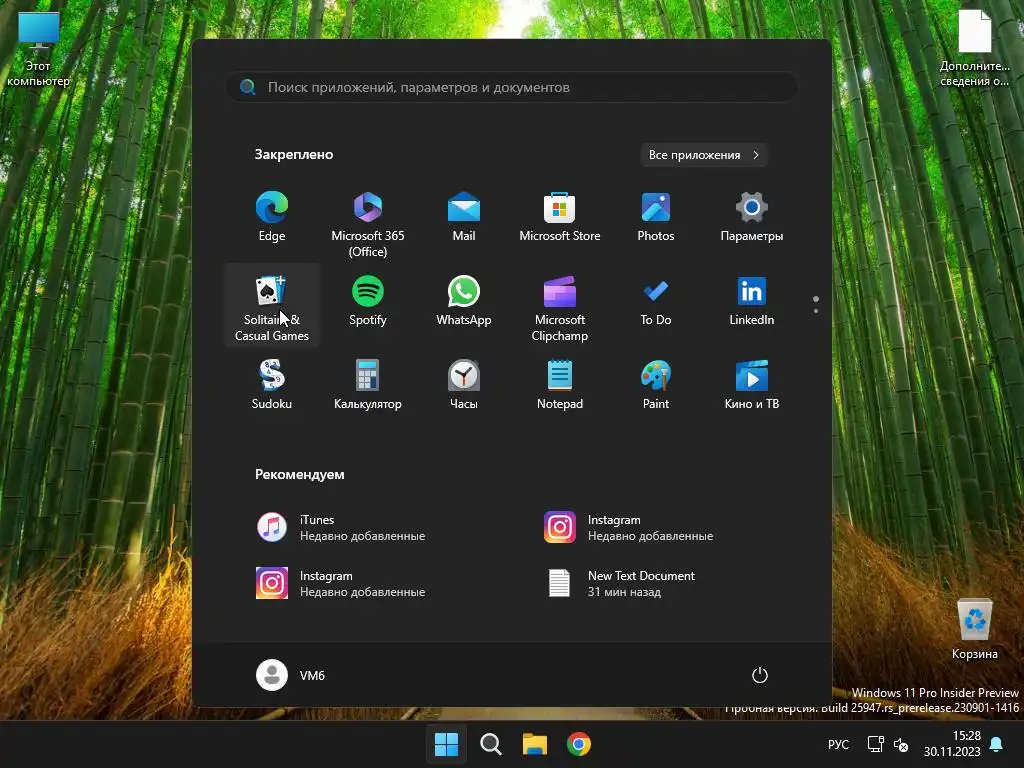
Task: Launch Google Chrome from taskbar
Action: tap(579, 744)
